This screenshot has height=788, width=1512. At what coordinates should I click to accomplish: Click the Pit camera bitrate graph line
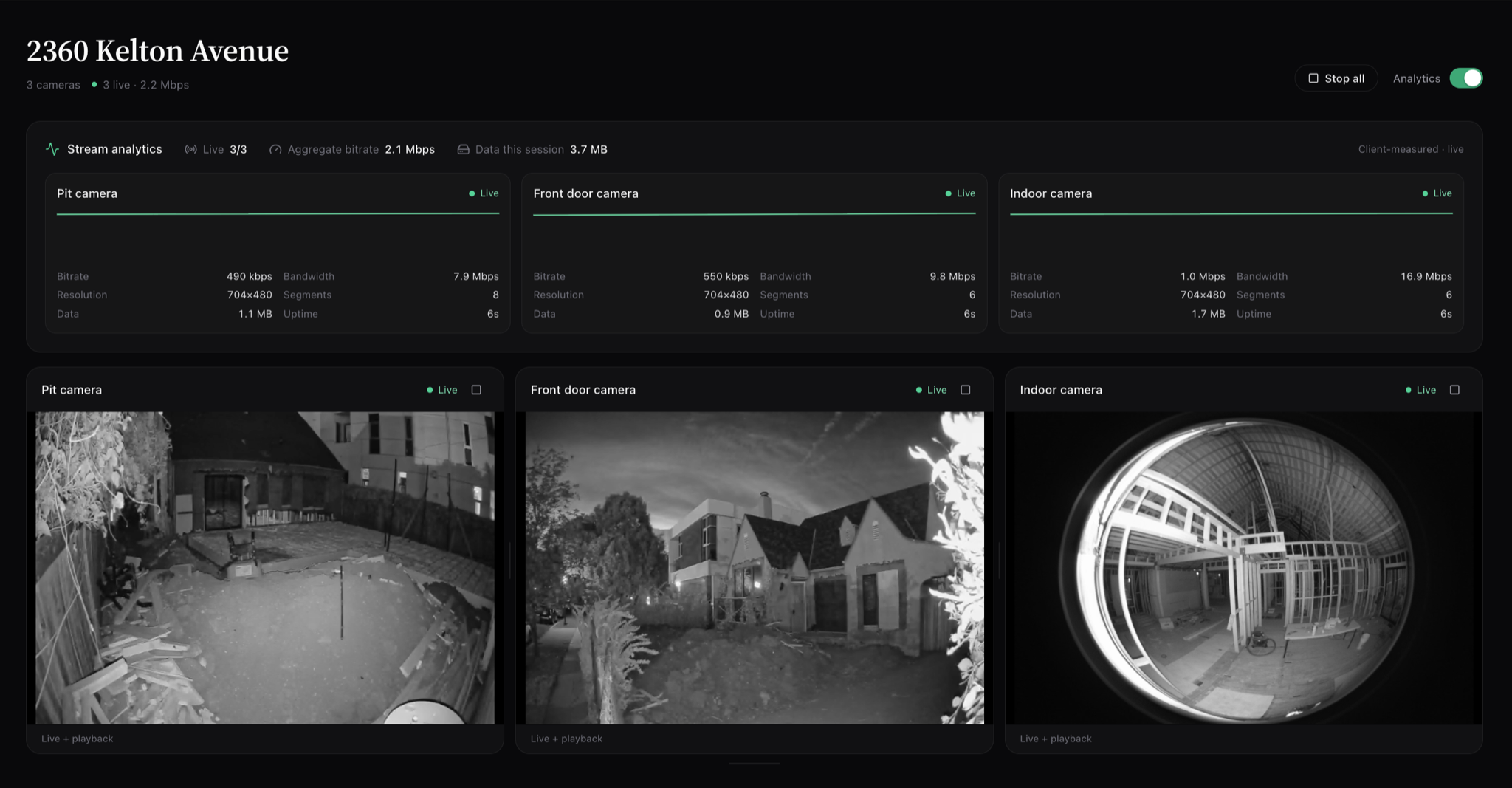[278, 213]
